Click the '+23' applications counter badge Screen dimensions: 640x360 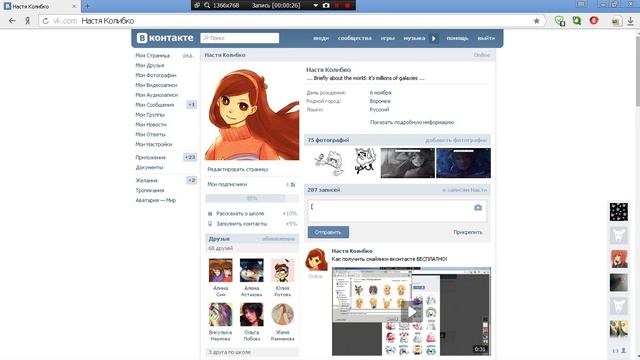(190, 157)
